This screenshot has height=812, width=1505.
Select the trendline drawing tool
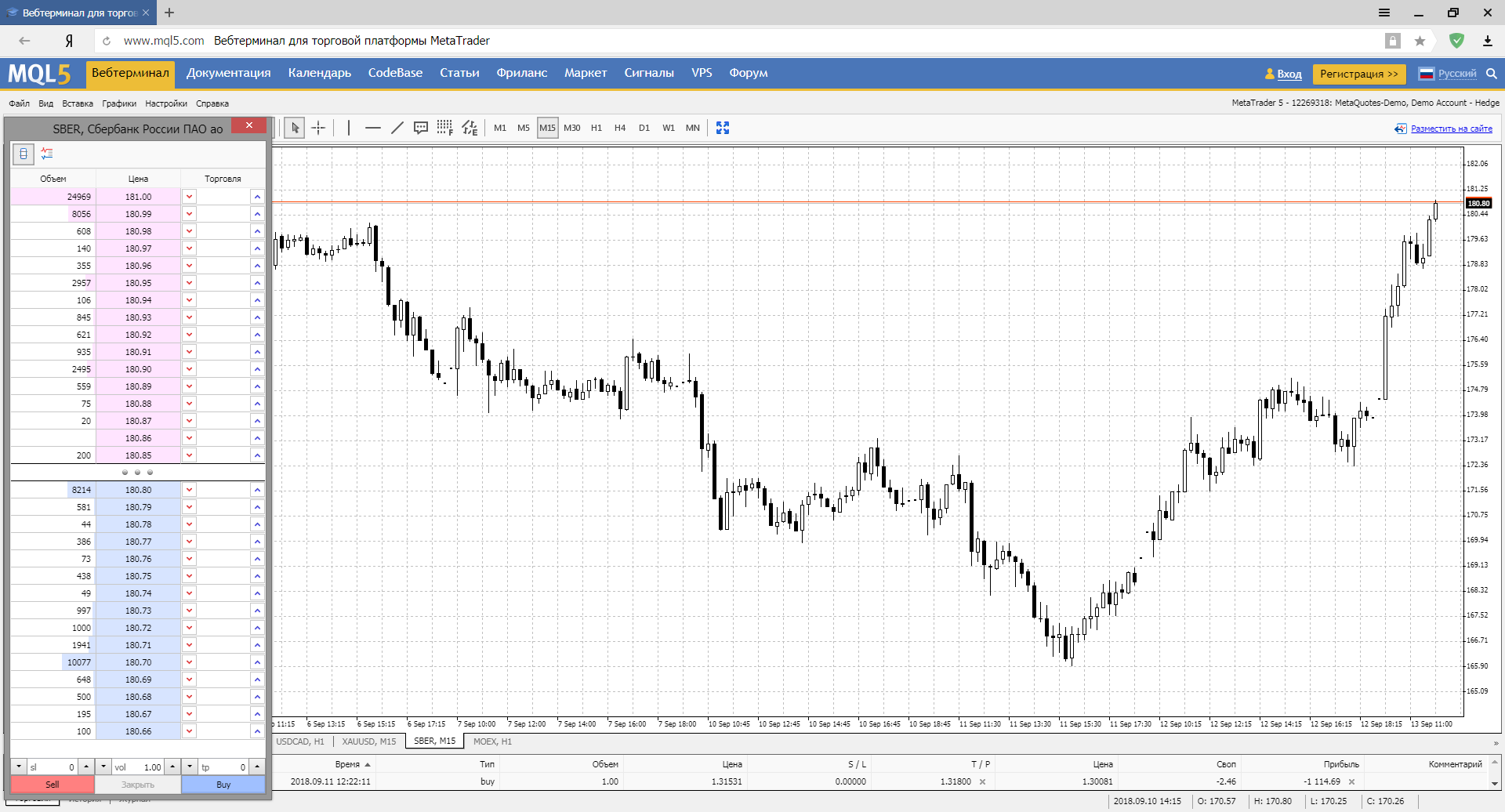pyautogui.click(x=397, y=128)
